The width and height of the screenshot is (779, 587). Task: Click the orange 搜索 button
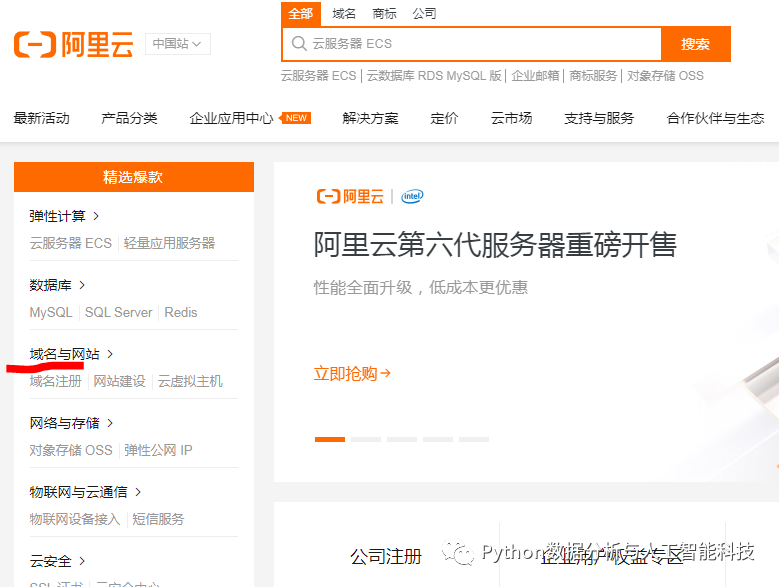(696, 44)
